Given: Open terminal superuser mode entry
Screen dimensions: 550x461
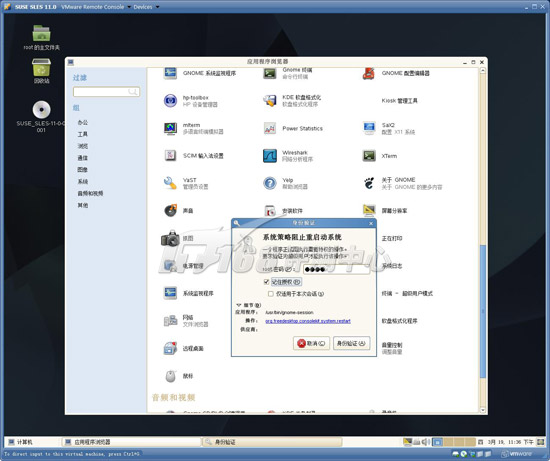Looking at the screenshot, I should click(x=407, y=293).
